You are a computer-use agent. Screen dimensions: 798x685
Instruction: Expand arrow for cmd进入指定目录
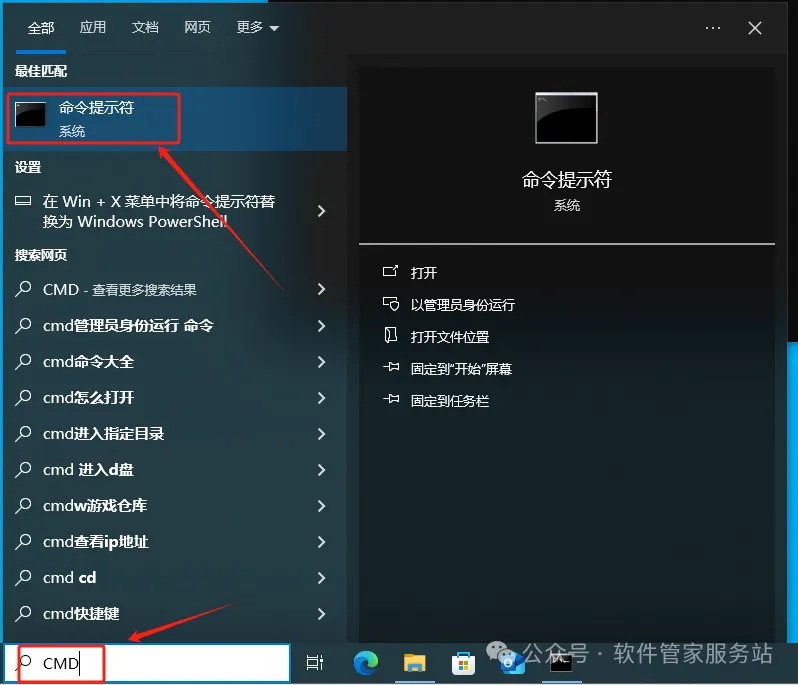pyautogui.click(x=321, y=434)
